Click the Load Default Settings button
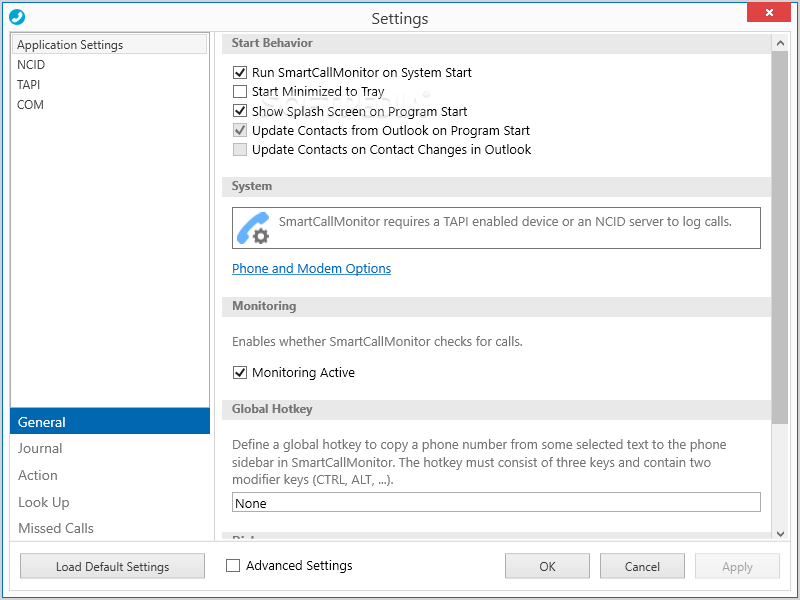Image resolution: width=800 pixels, height=600 pixels. (112, 566)
